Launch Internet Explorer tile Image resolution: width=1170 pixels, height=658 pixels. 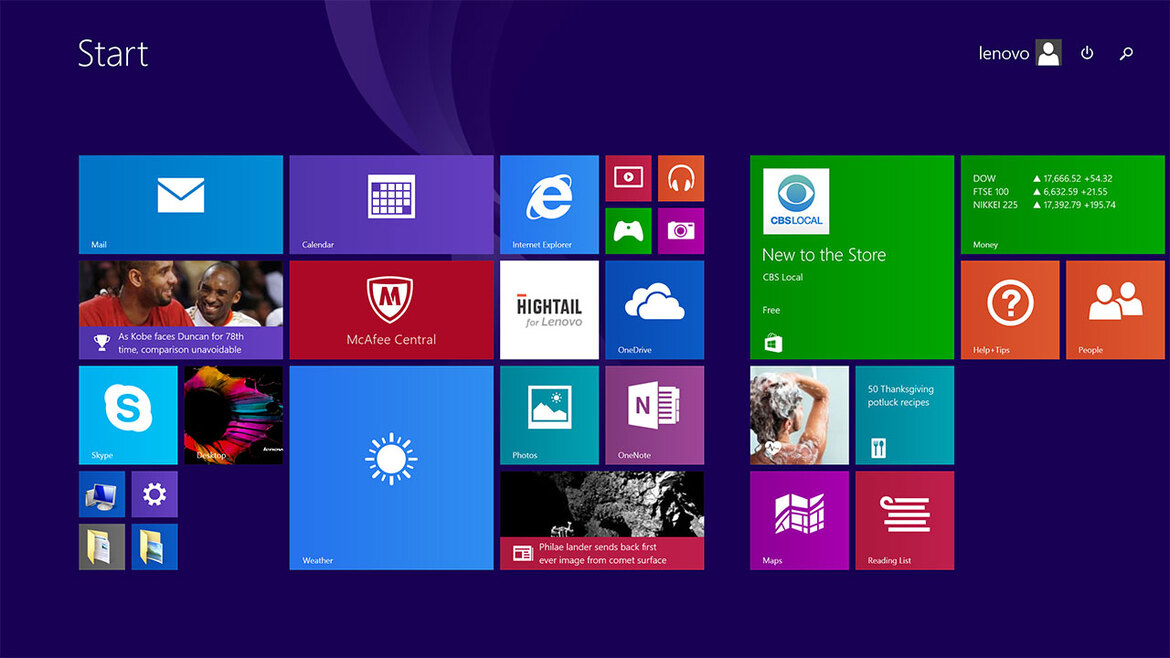click(x=549, y=204)
